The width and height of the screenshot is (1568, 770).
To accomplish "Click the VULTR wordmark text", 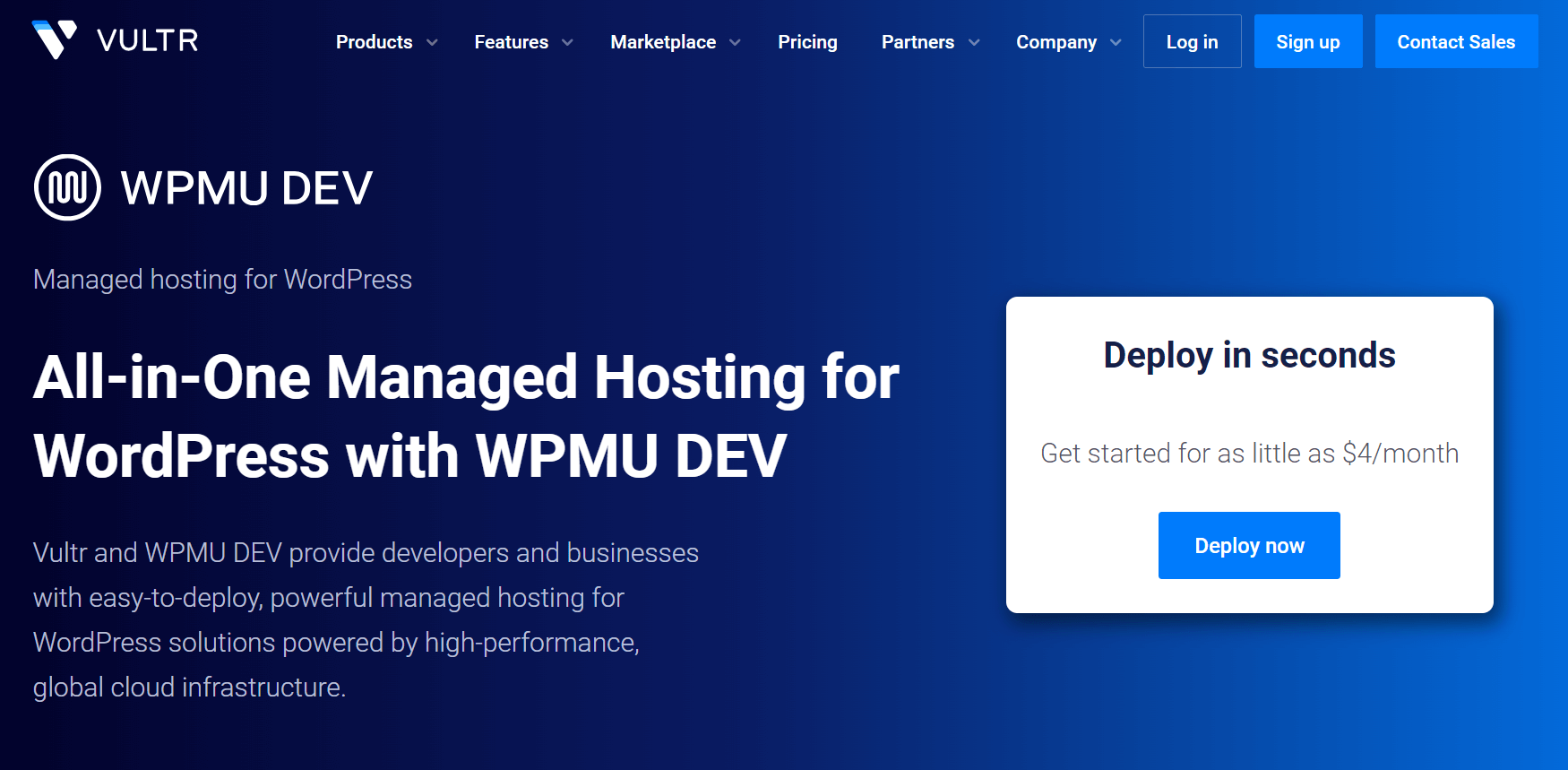I will tap(148, 40).
